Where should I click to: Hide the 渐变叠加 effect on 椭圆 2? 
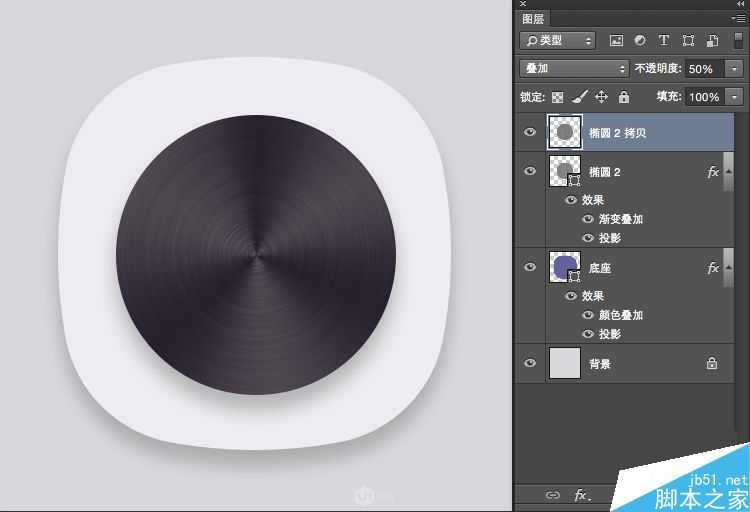click(x=588, y=219)
